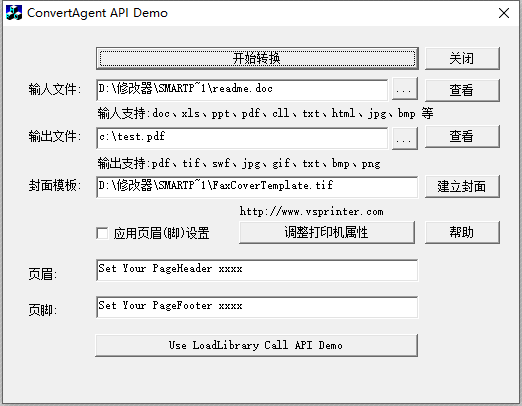Click the http://www.vsprinter.com link text

point(311,211)
